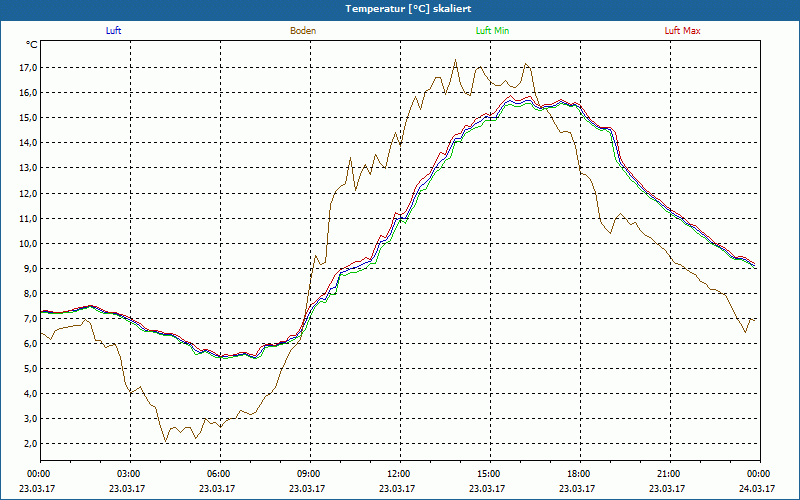The image size is (800, 500).
Task: Select the red 'Luft Max' legend label
Action: pos(682,31)
